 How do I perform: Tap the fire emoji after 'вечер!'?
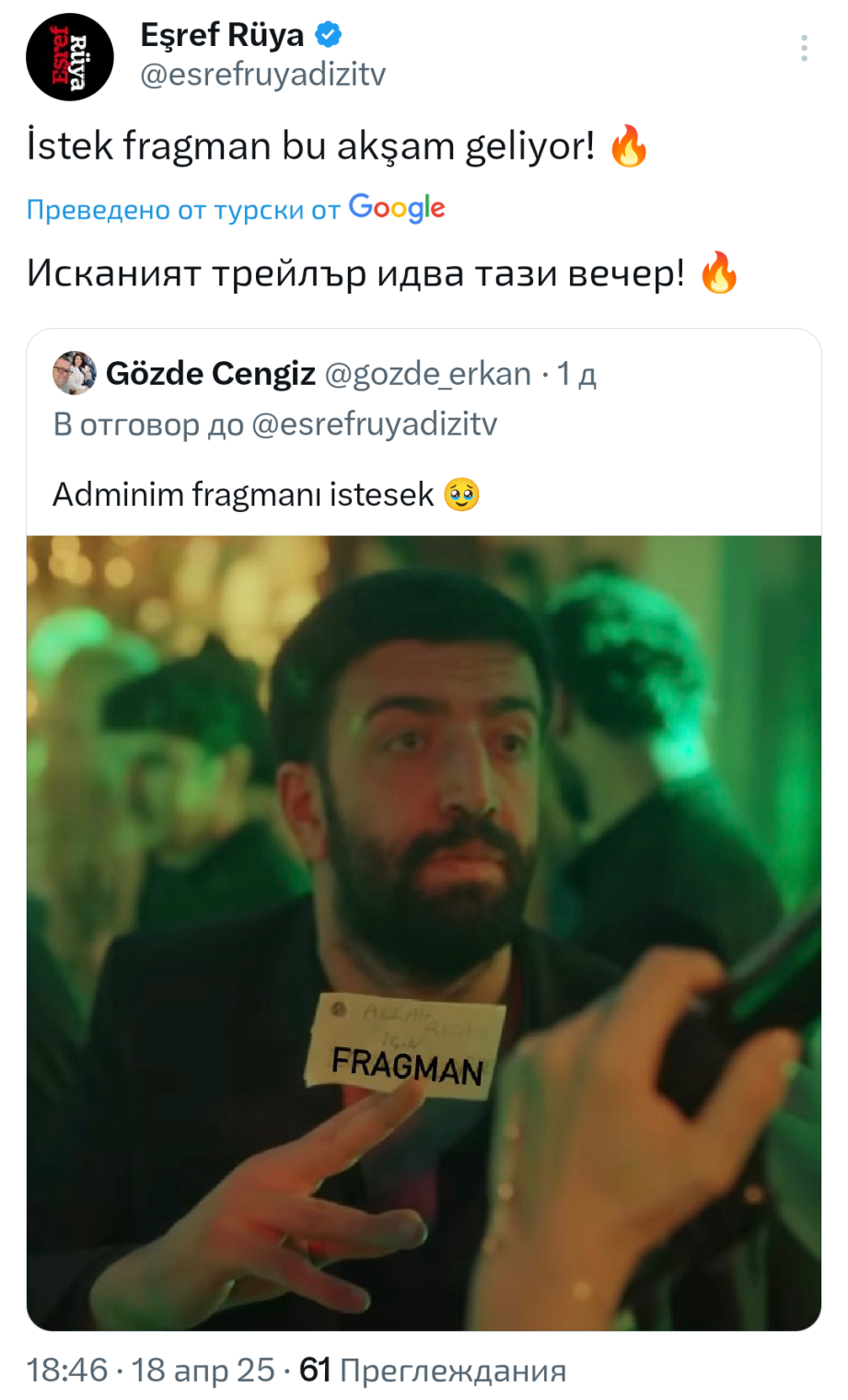point(719,273)
